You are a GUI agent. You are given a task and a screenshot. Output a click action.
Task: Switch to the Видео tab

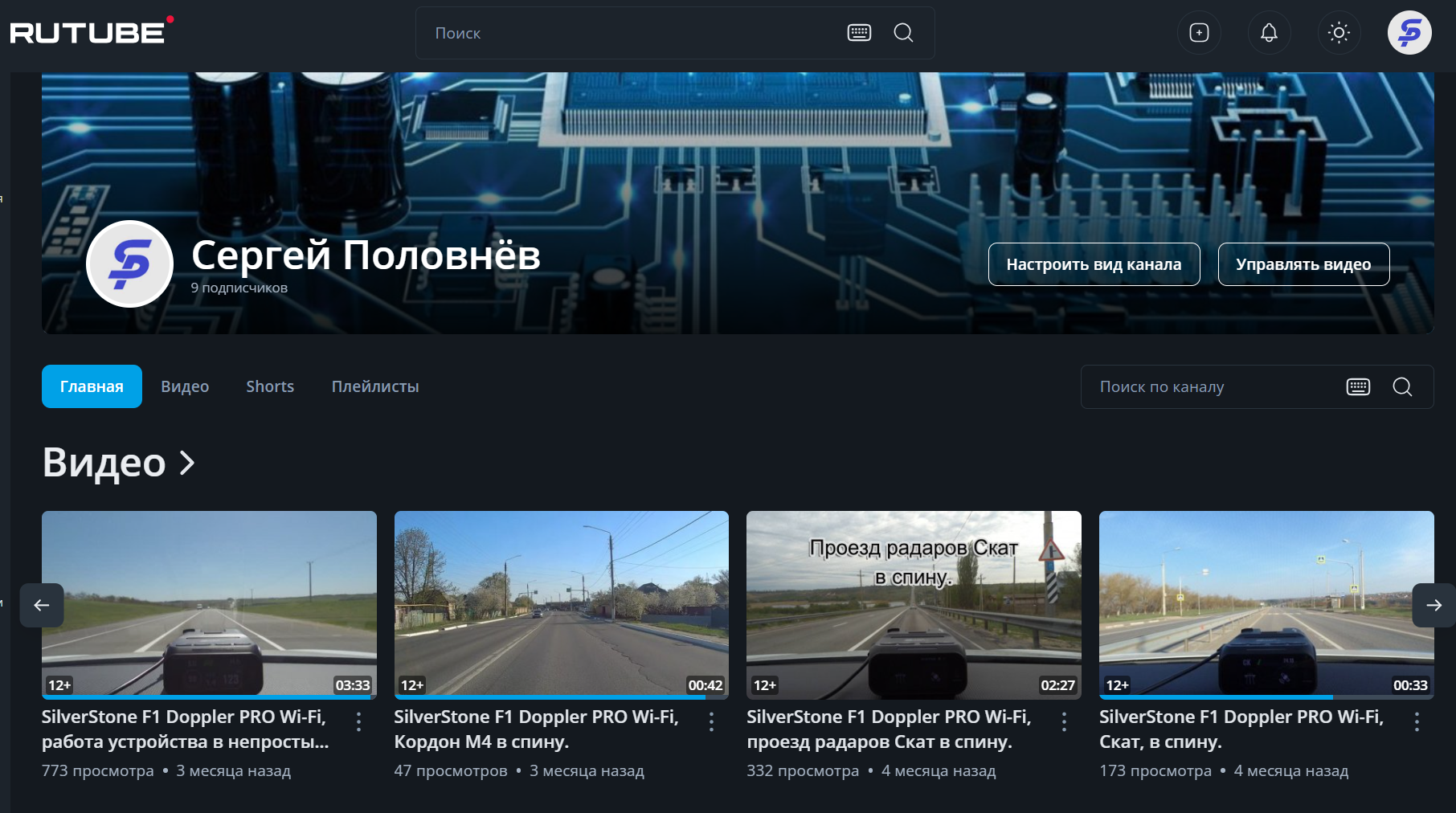click(185, 386)
